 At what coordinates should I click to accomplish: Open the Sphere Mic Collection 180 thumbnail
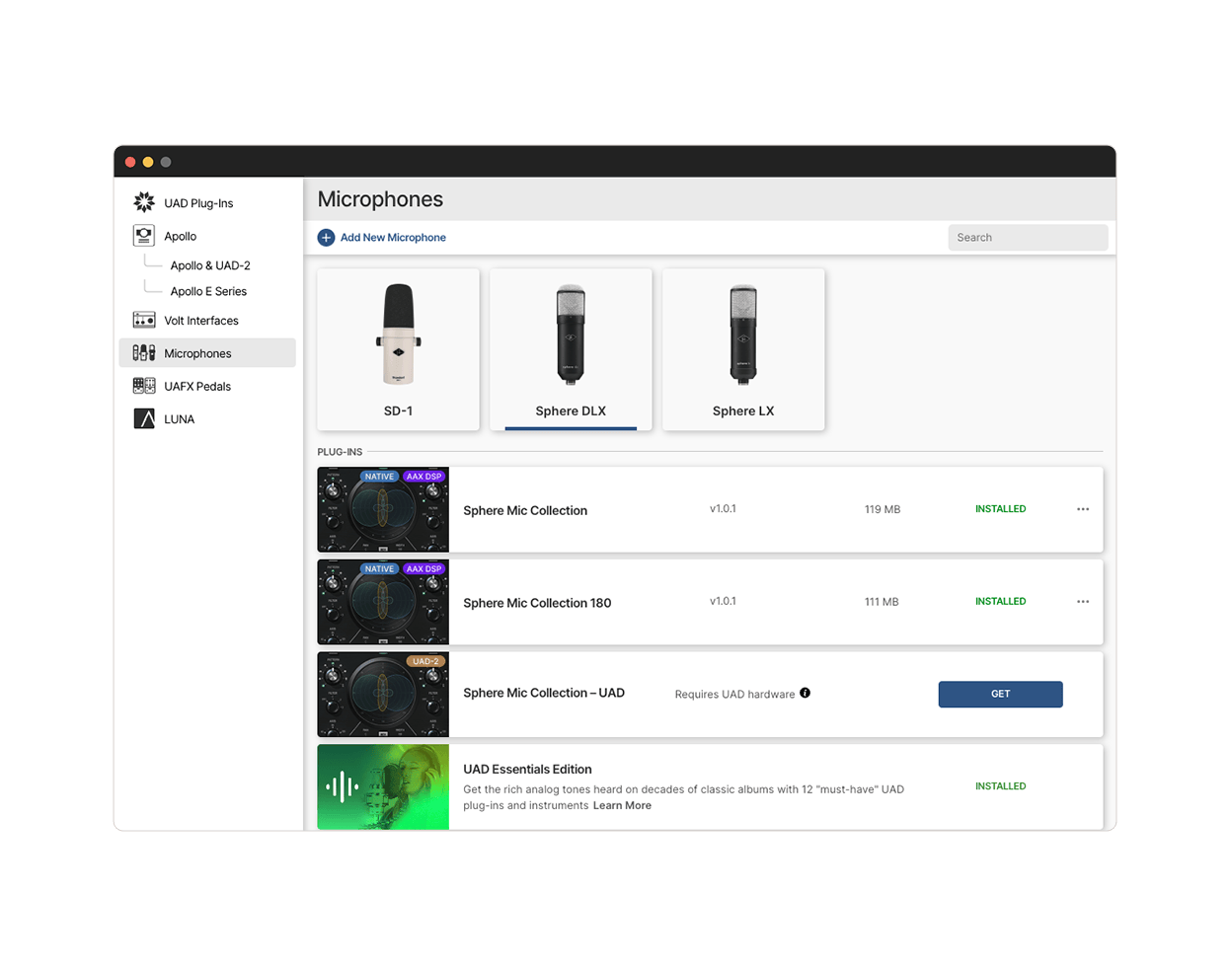click(383, 602)
